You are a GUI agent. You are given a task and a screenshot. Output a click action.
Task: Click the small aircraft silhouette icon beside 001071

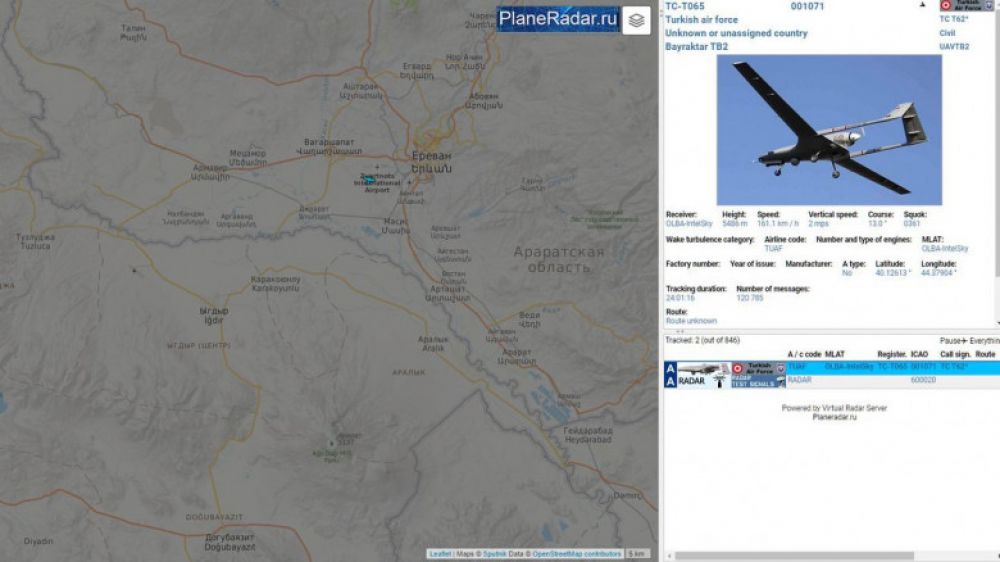point(922,5)
